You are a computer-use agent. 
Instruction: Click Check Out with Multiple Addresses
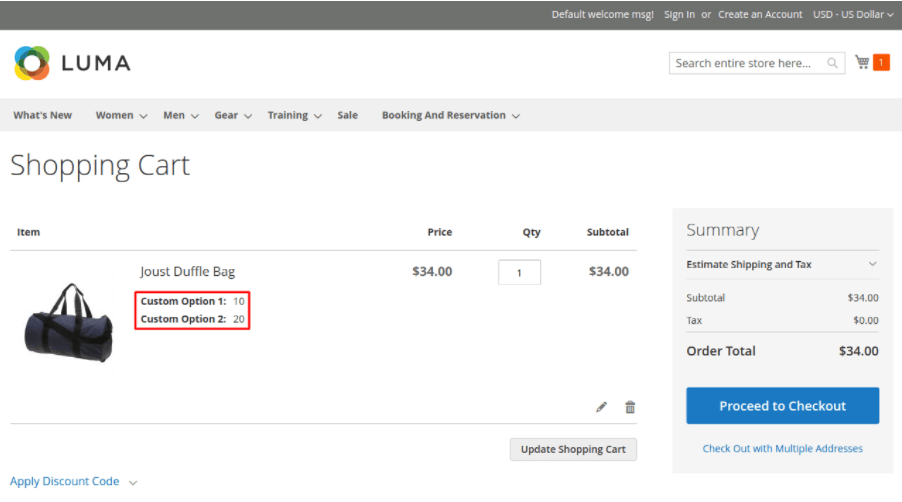tap(782, 449)
